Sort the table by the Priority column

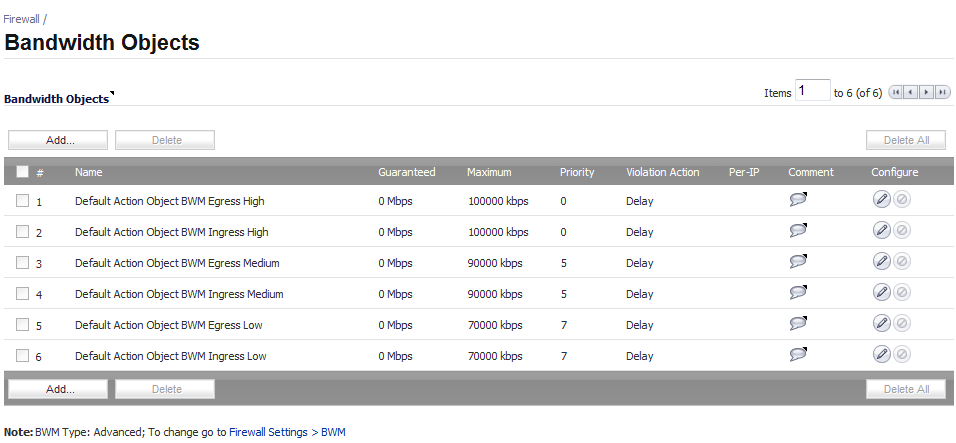click(x=577, y=172)
